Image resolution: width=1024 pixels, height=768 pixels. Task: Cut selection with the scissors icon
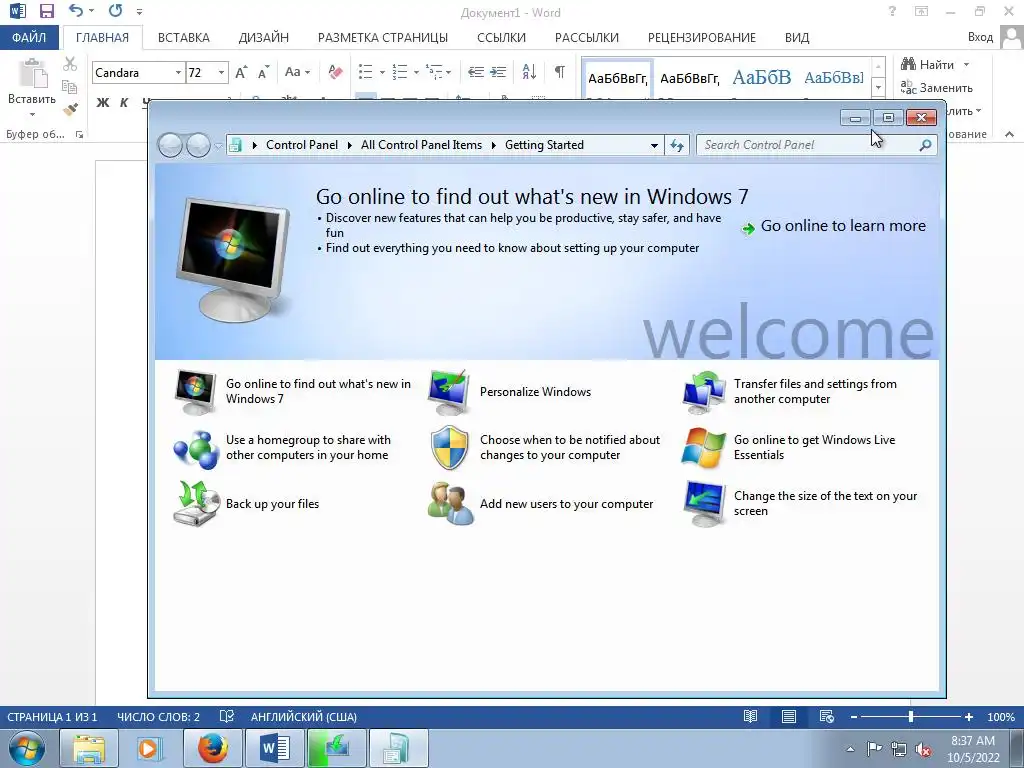click(x=70, y=64)
